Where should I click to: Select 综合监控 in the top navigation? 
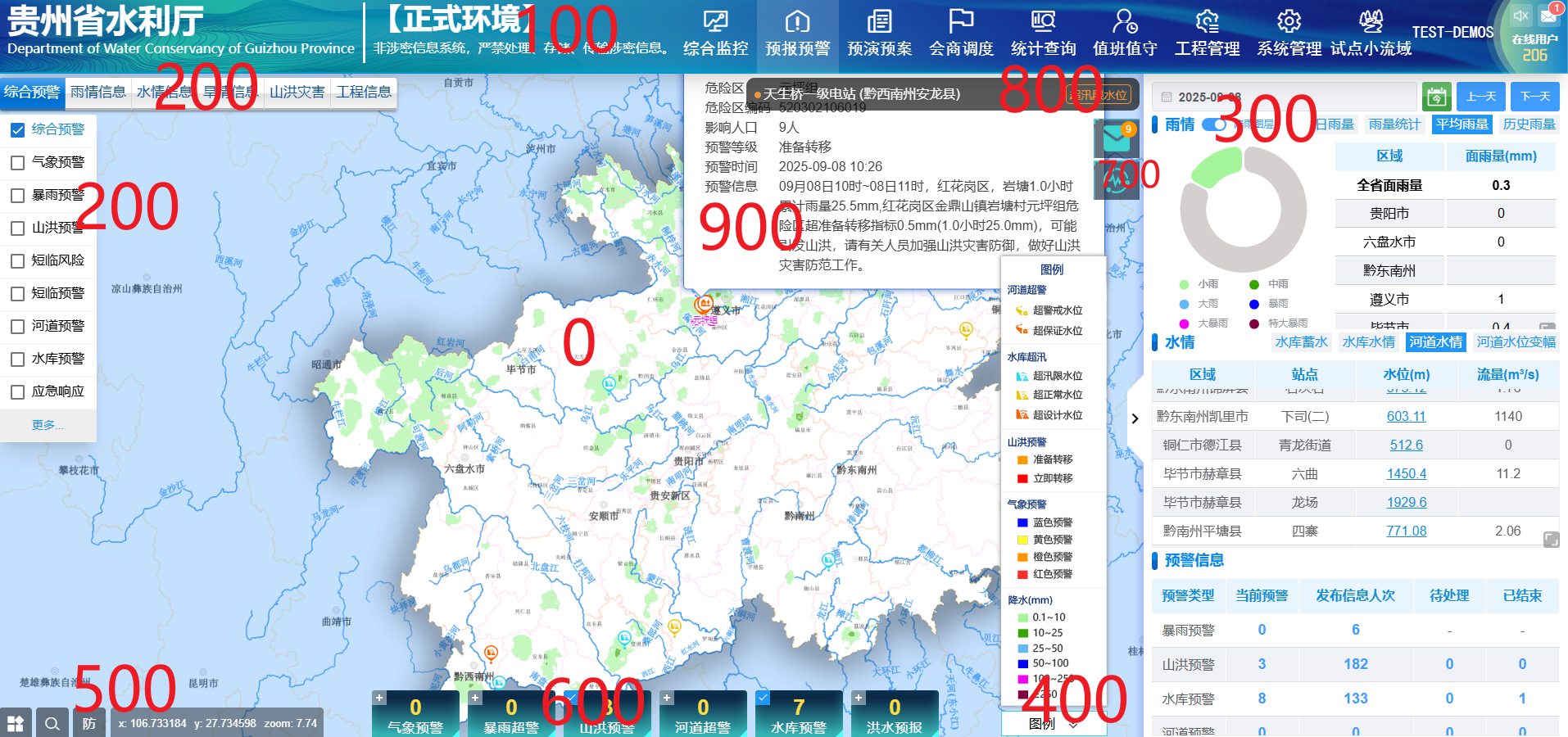[x=716, y=34]
